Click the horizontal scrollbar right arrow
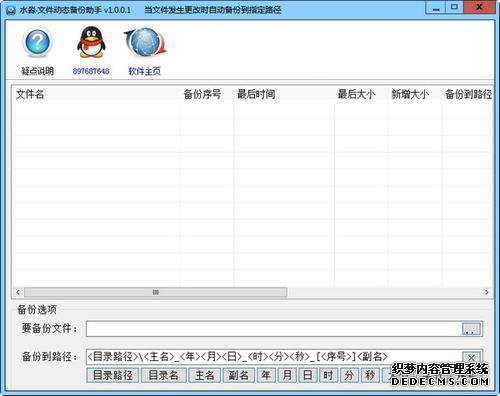 [x=486, y=292]
